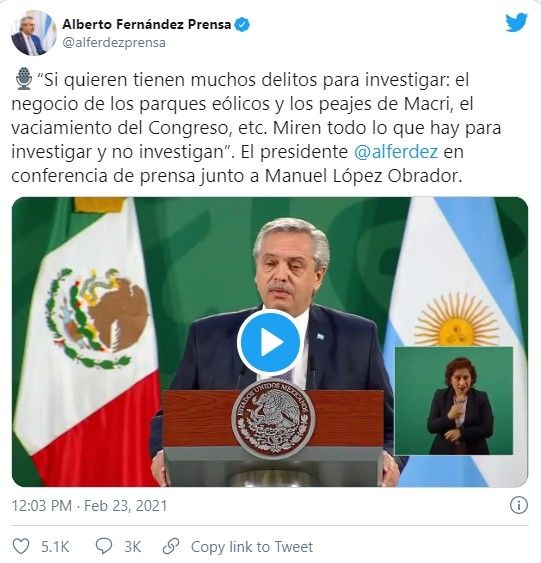The image size is (541, 563).
Task: Click the tweet text about Macri
Action: tap(257, 127)
